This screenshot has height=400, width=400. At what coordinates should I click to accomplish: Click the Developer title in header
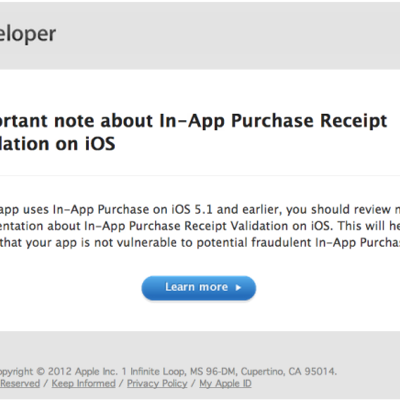pyautogui.click(x=28, y=34)
